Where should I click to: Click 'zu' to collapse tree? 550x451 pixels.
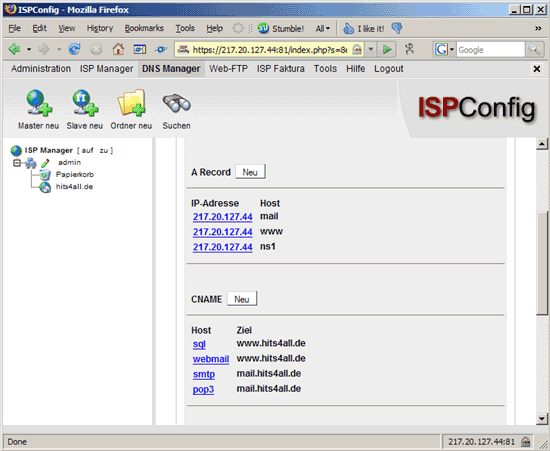pos(104,150)
